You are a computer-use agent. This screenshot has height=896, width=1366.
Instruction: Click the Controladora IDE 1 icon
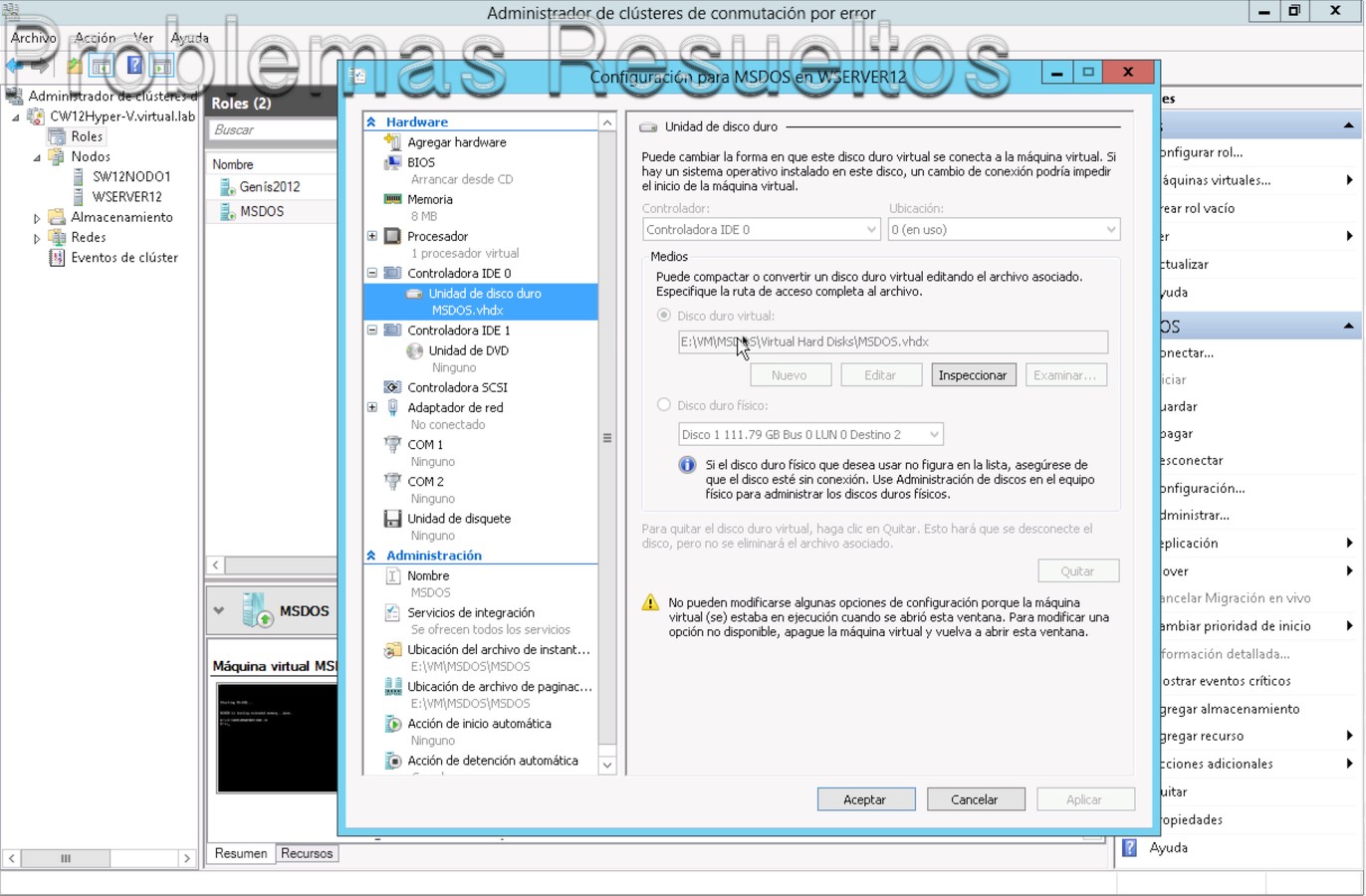[x=392, y=330]
